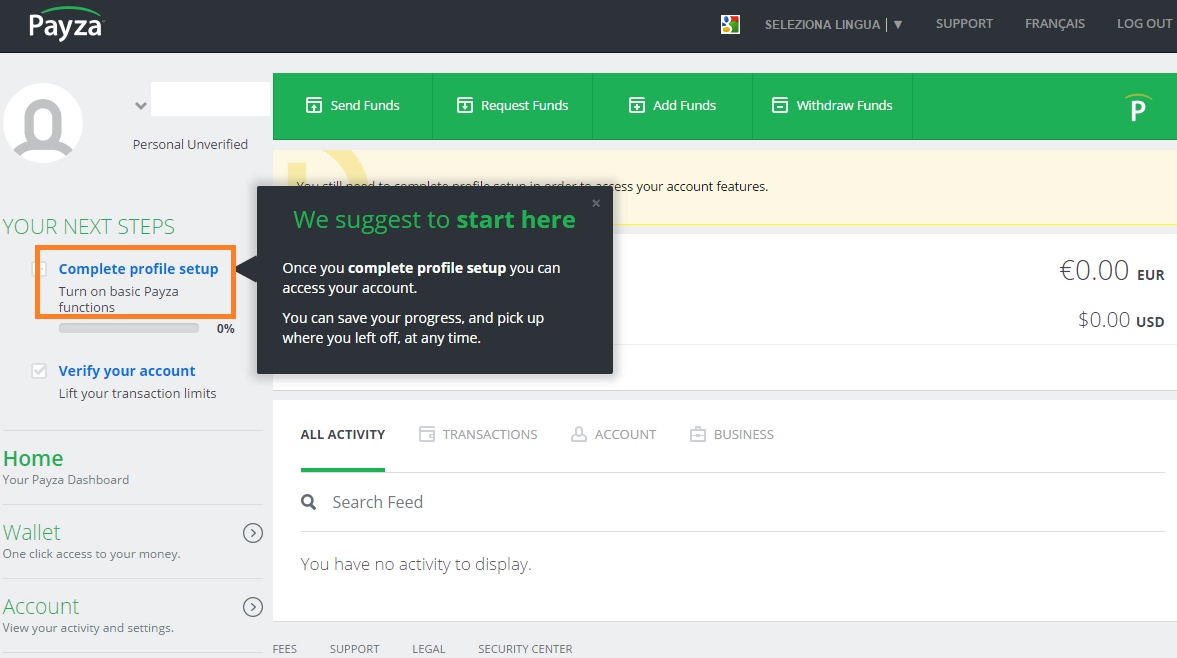Click the Payza P icon in green bar

pos(1138,108)
